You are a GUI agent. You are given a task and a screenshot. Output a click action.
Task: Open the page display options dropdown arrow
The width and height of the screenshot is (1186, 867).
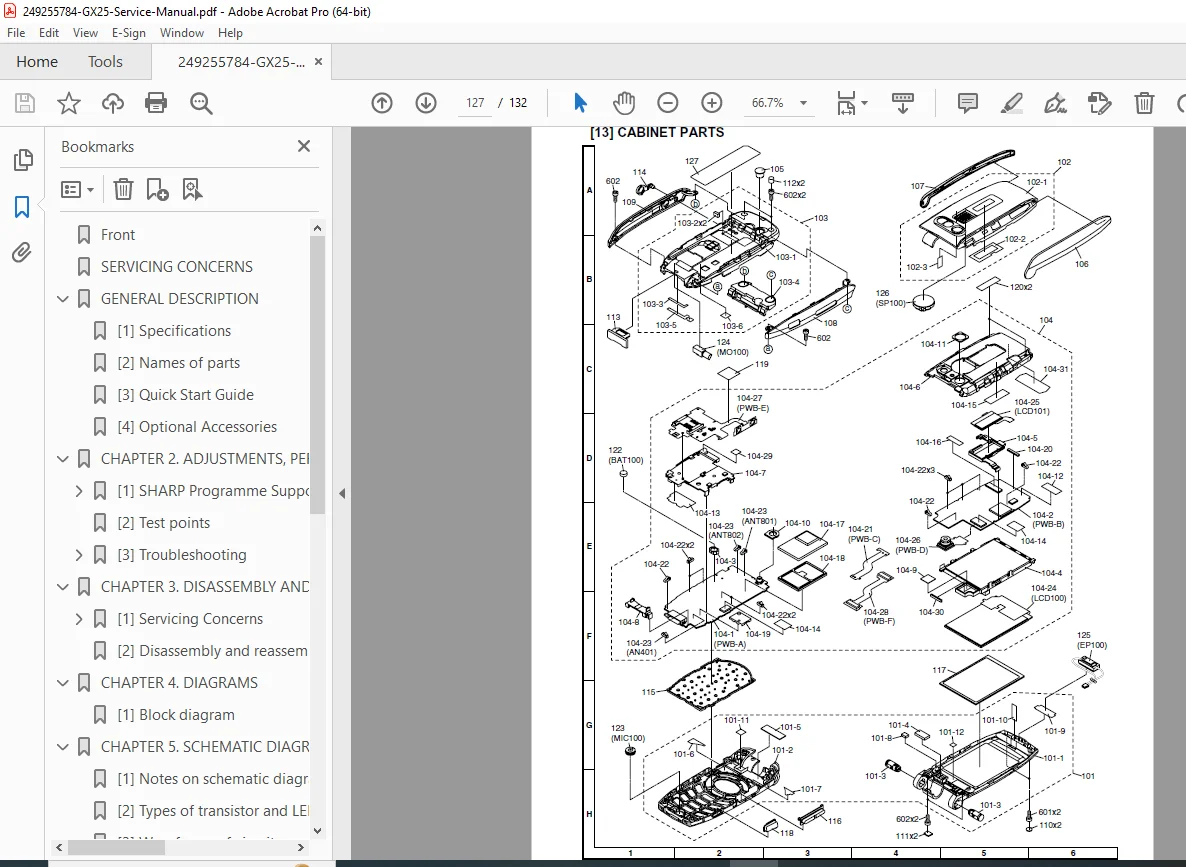tap(865, 103)
